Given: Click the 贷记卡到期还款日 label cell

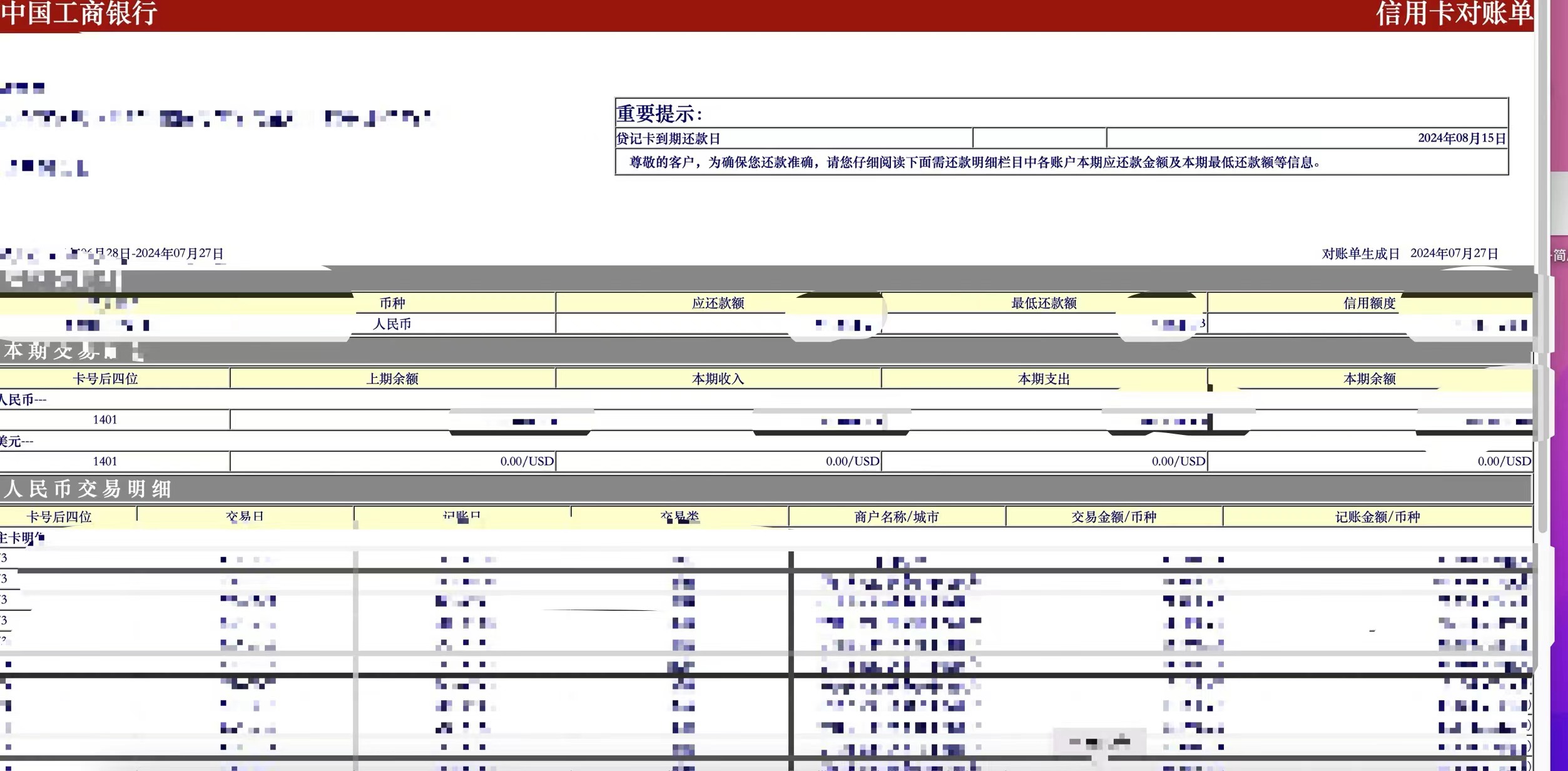Looking at the screenshot, I should 669,138.
